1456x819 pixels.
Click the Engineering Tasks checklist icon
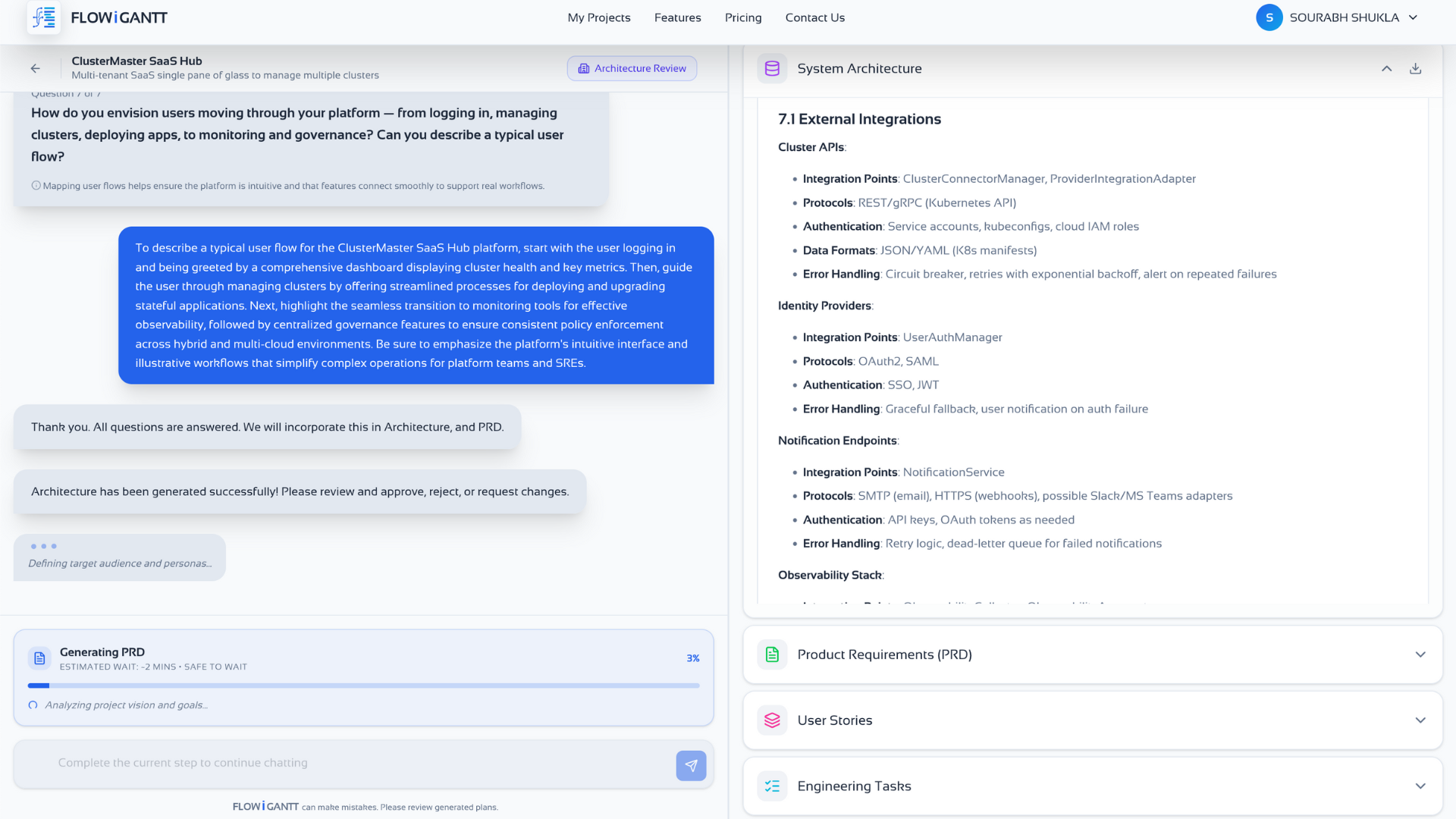[772, 786]
